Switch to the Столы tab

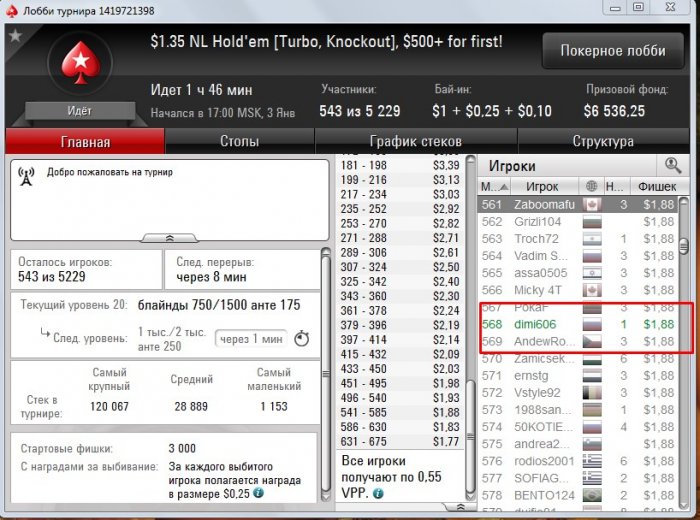(x=240, y=141)
